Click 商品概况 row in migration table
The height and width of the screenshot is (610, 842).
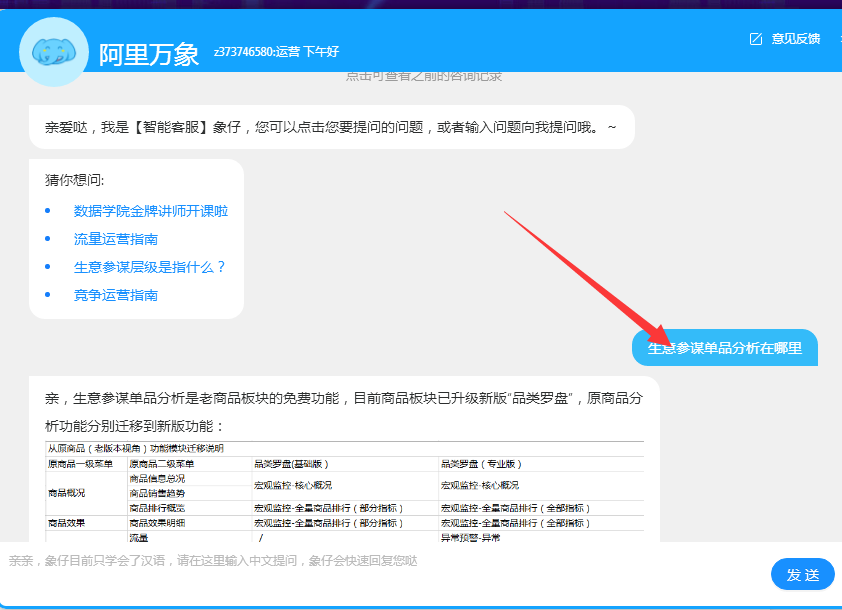point(67,492)
